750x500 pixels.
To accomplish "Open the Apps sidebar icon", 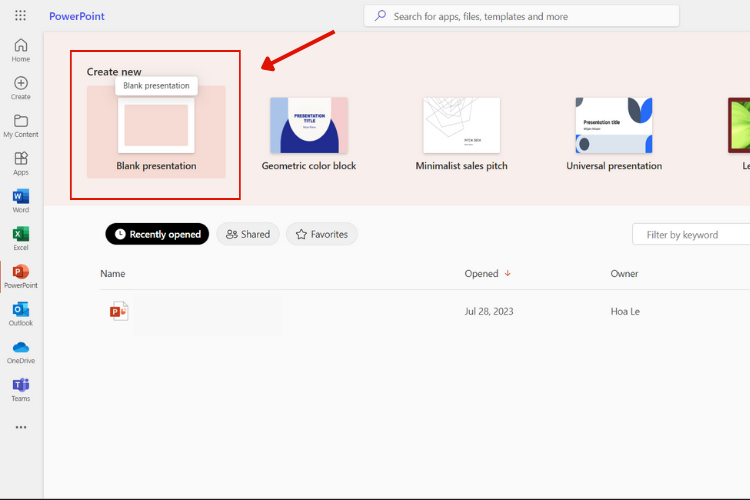I will point(21,164).
